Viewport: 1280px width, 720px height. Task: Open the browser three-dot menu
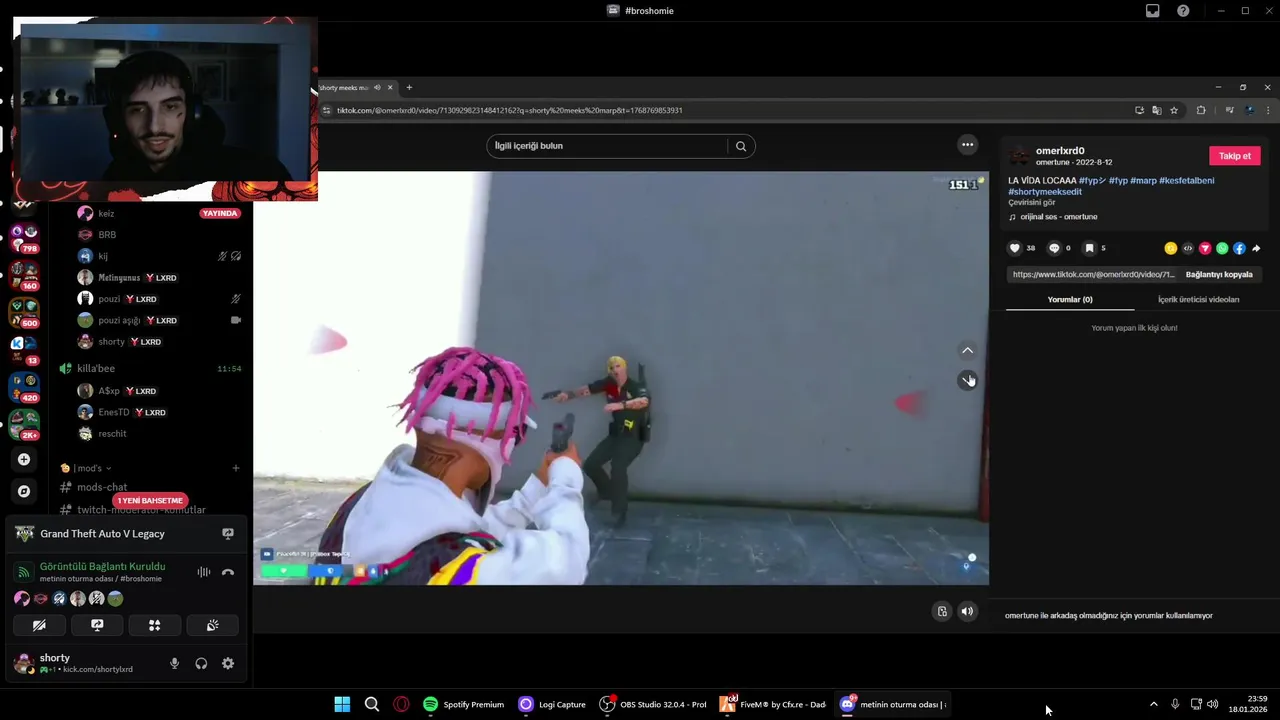pos(1268,110)
